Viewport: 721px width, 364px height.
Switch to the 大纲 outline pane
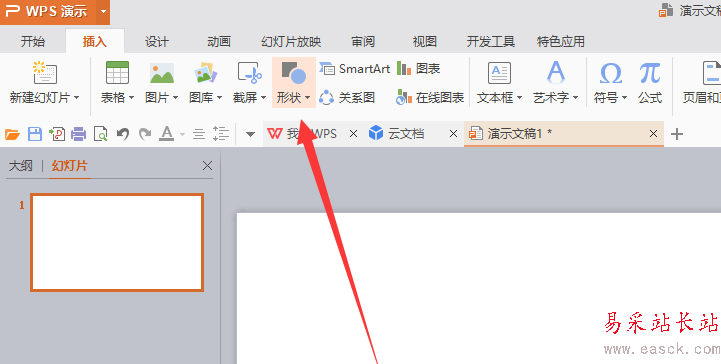[x=21, y=166]
